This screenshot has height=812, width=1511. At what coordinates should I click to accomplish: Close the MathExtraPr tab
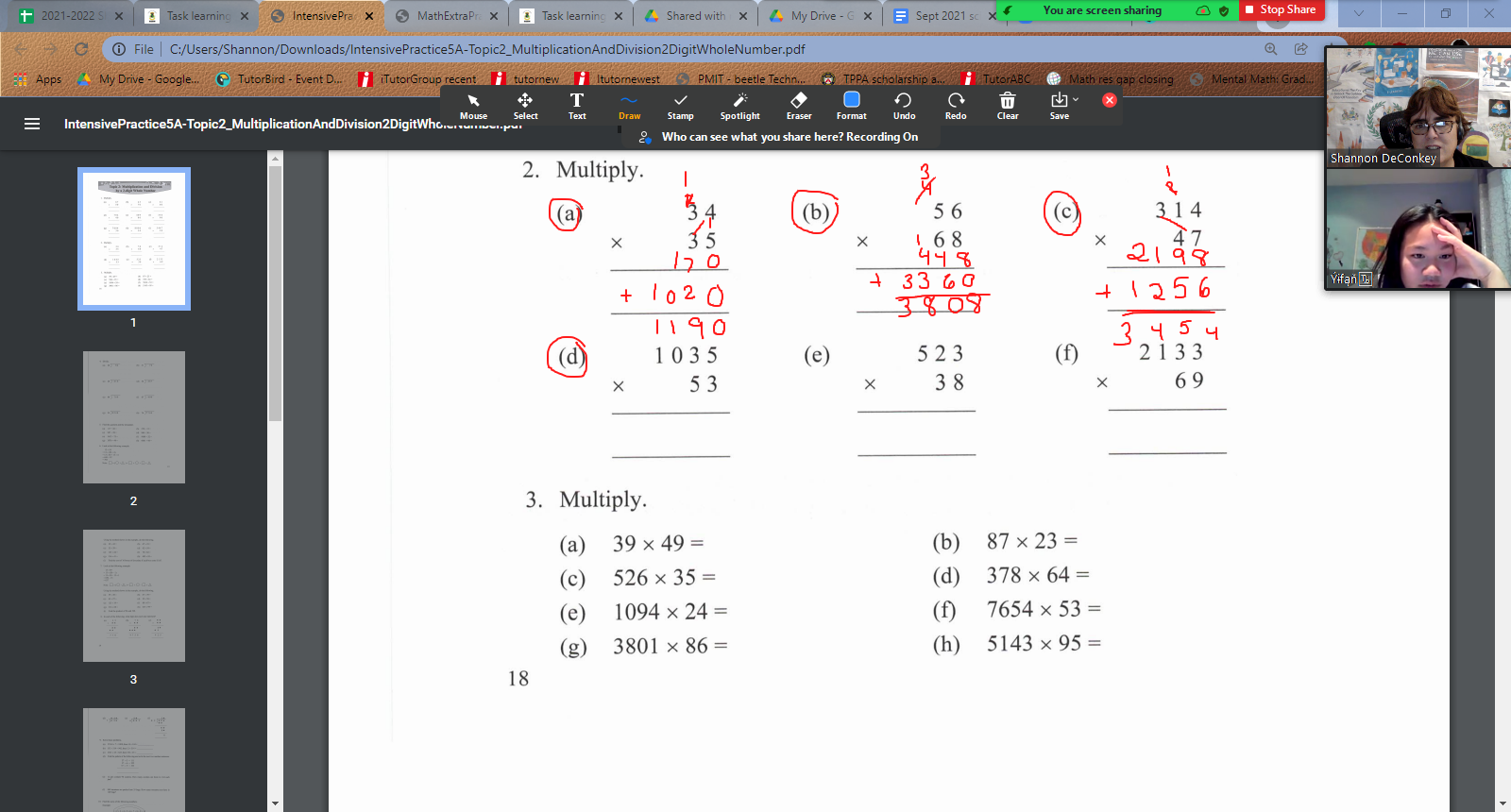494,16
